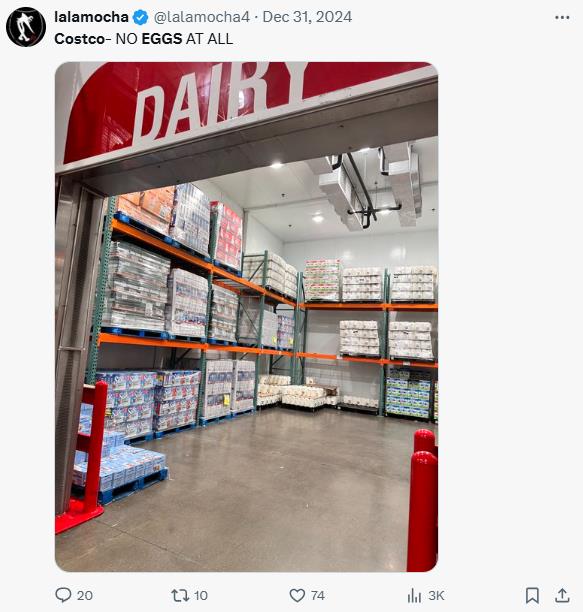Open the @lalamocha4 handle link

(x=201, y=17)
